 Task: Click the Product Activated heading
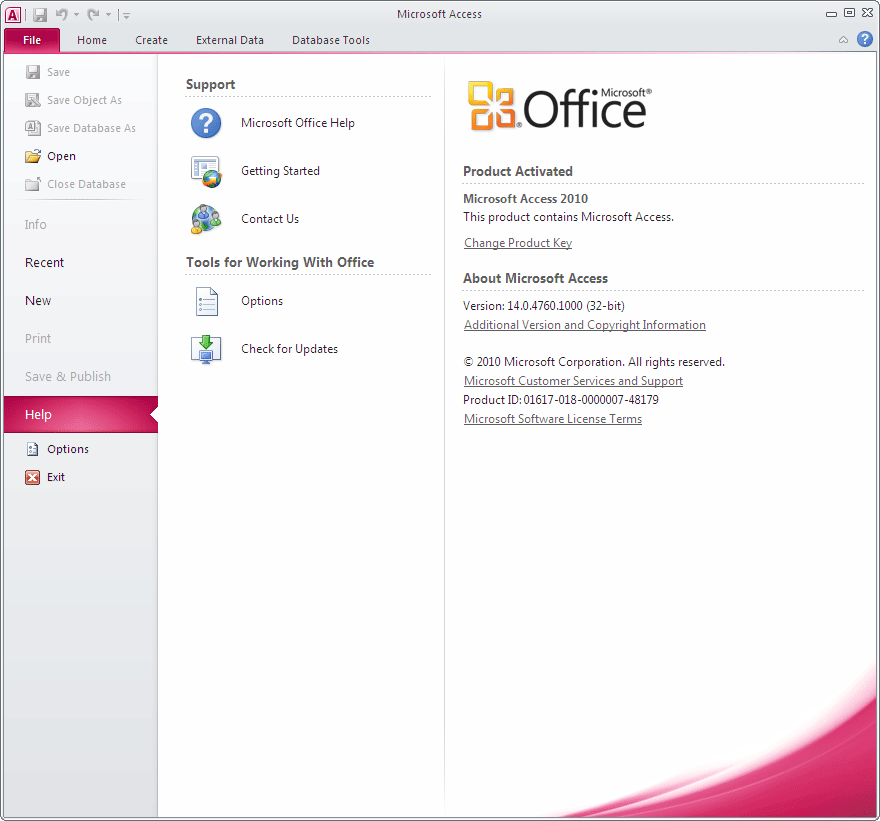pos(517,171)
